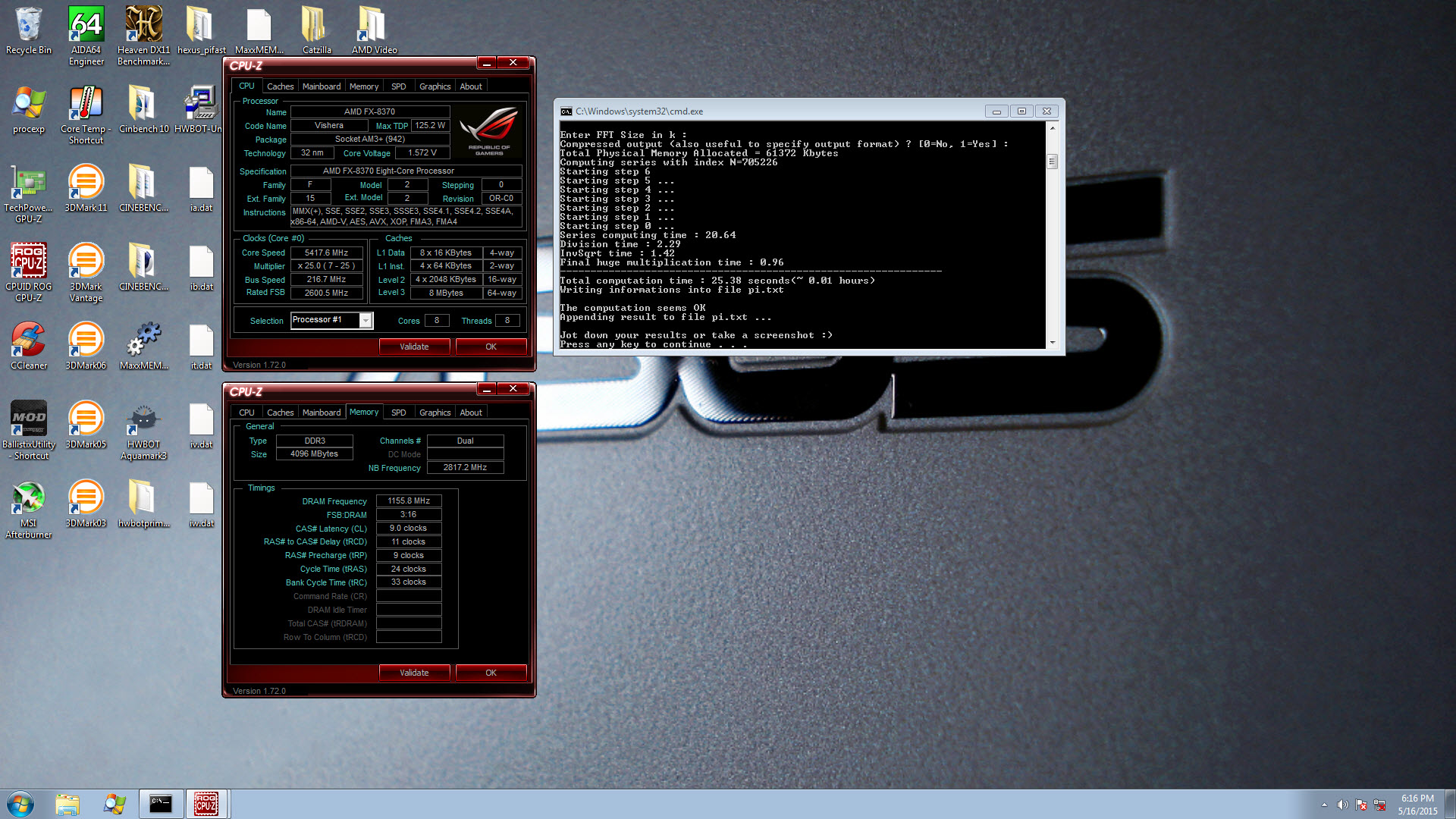Viewport: 1456px width, 819px height.
Task: Open BallistixUtility shortcut icon
Action: tap(29, 431)
